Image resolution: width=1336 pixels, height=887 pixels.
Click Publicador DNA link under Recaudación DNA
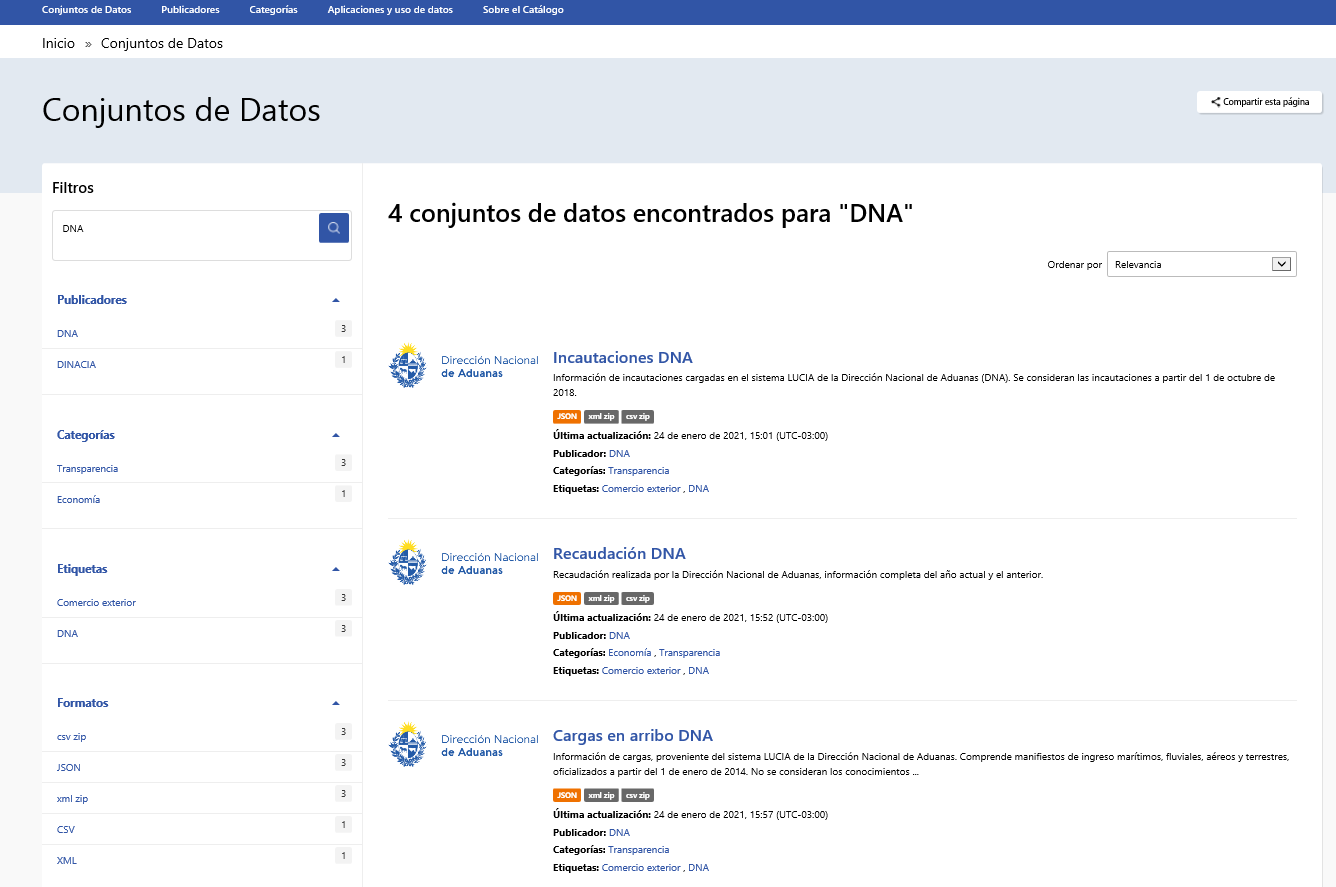pyautogui.click(x=619, y=636)
